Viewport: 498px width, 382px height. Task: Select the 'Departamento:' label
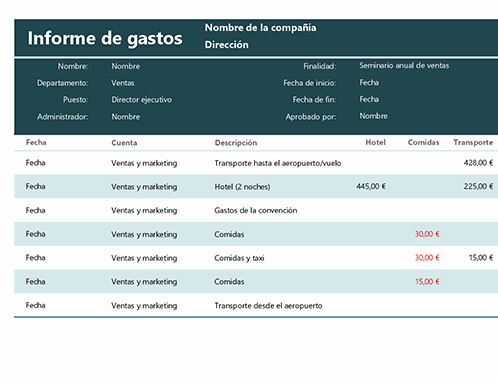pos(63,83)
